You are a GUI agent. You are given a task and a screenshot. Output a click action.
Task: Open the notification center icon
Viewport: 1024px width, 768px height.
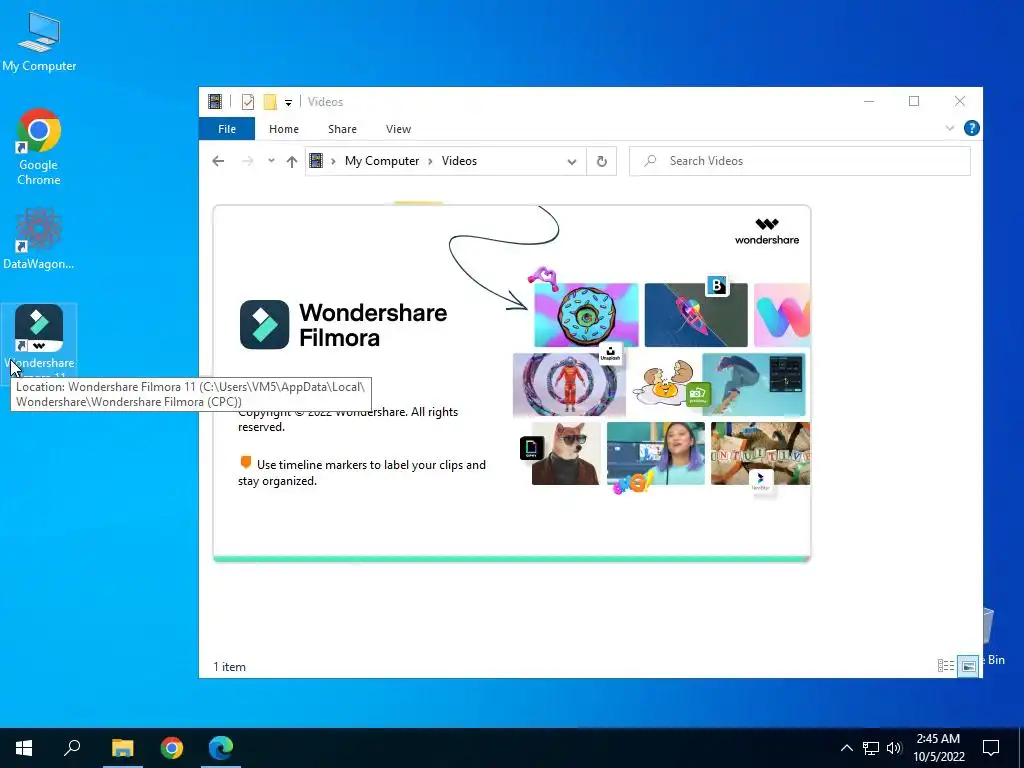click(x=991, y=748)
